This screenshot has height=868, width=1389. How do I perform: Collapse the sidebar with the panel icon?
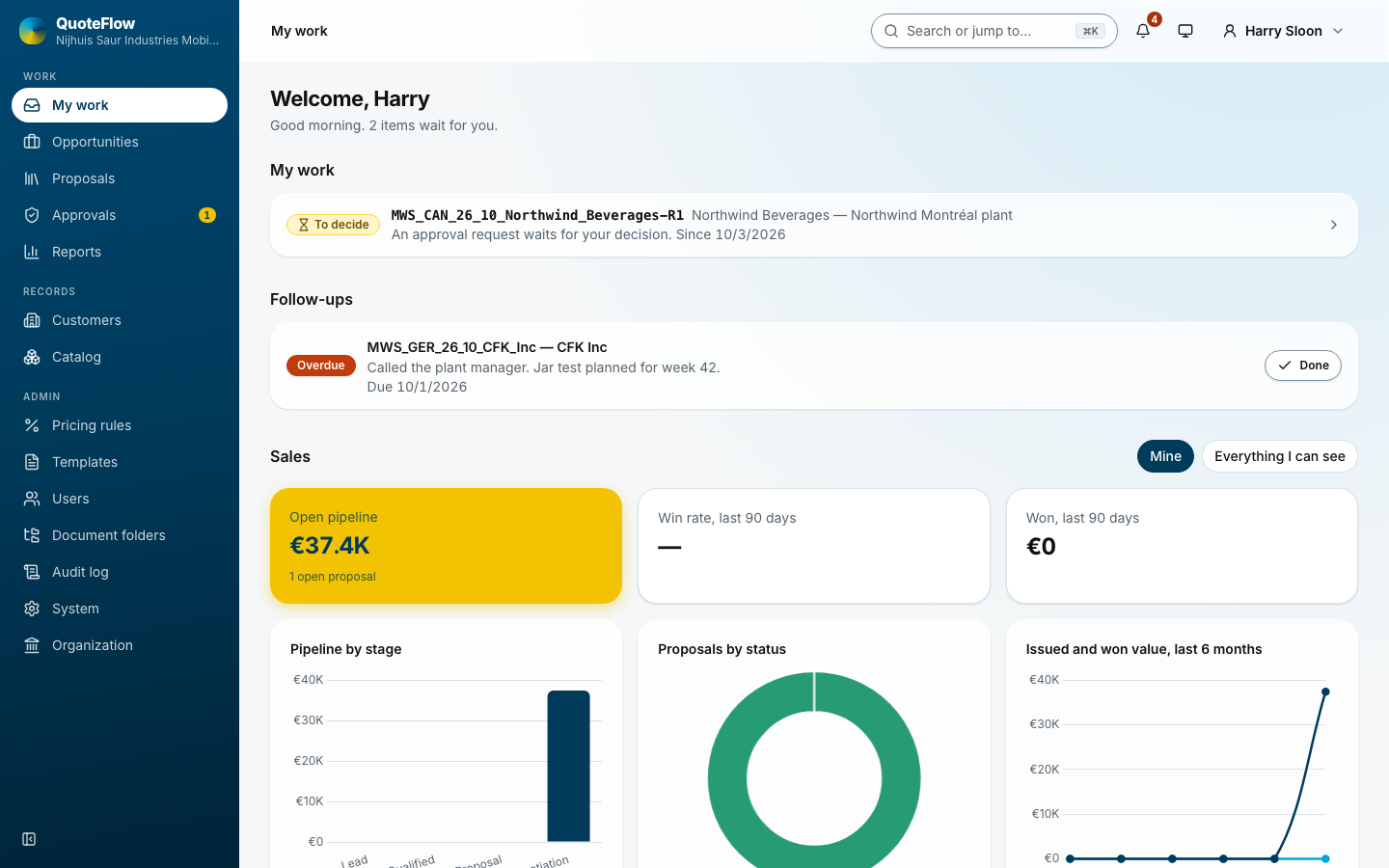pos(29,839)
